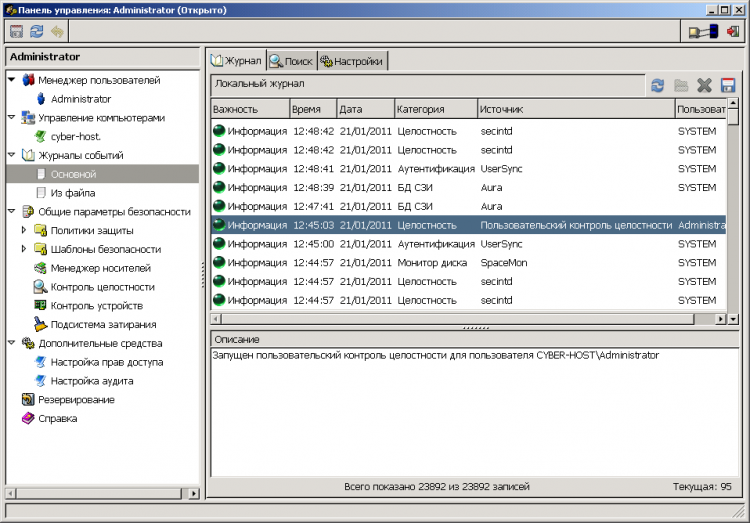This screenshot has height=523, width=750.
Task: Sort by Дата column header
Action: [x=365, y=109]
